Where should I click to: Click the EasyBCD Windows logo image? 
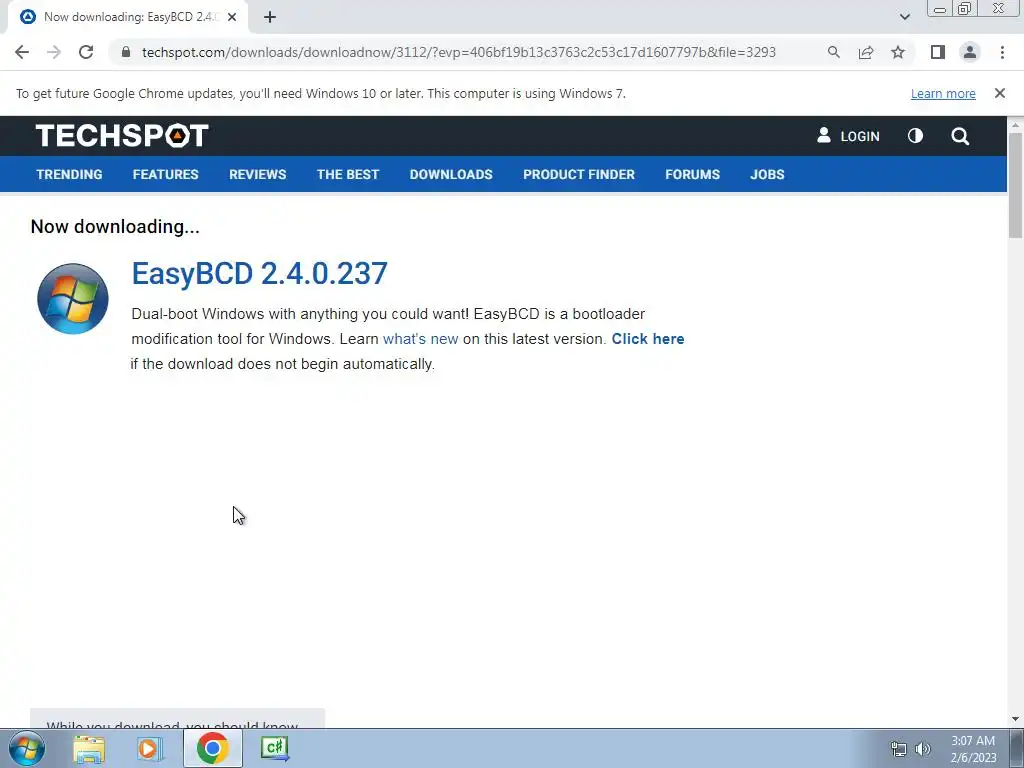coord(72,298)
